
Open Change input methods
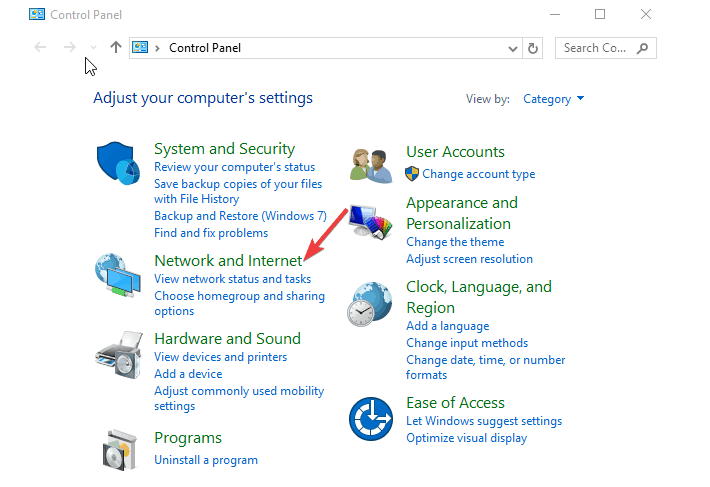point(467,343)
